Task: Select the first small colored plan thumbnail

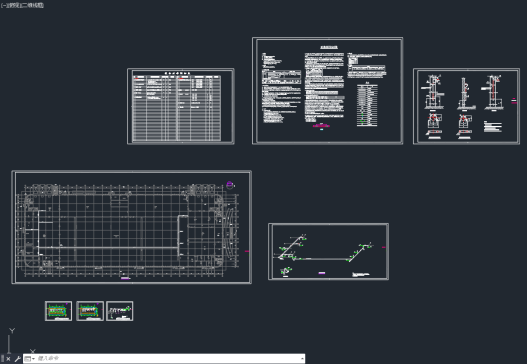Action: tap(58, 311)
